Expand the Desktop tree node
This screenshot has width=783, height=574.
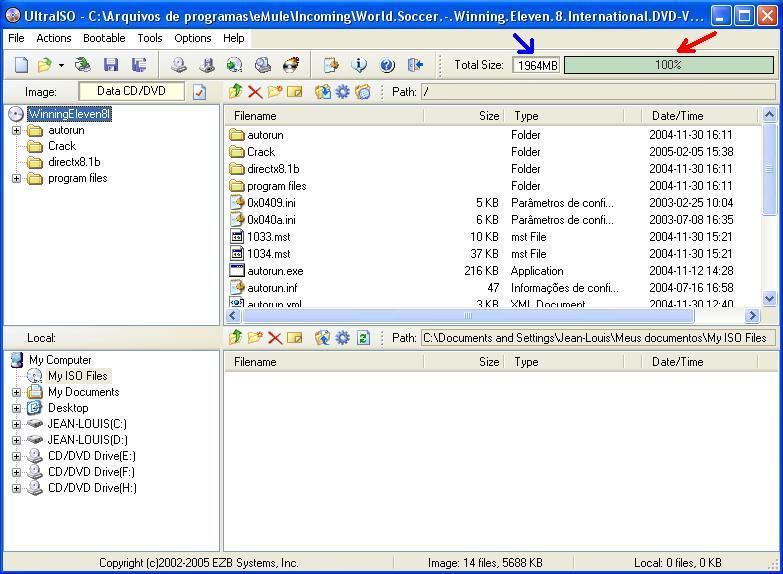[16, 408]
